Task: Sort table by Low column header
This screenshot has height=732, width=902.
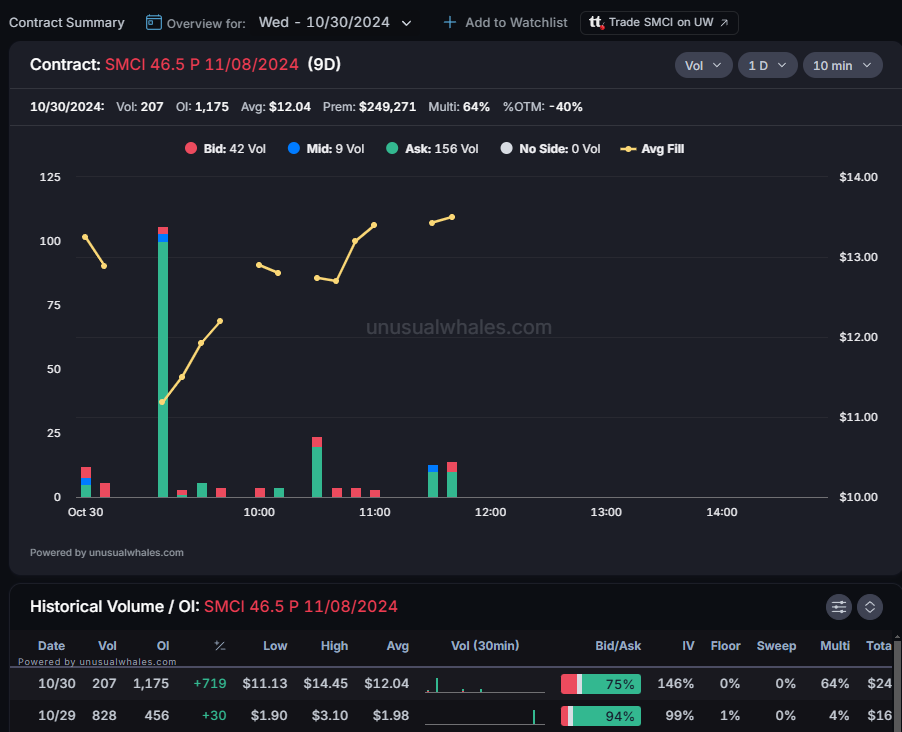Action: 275,646
